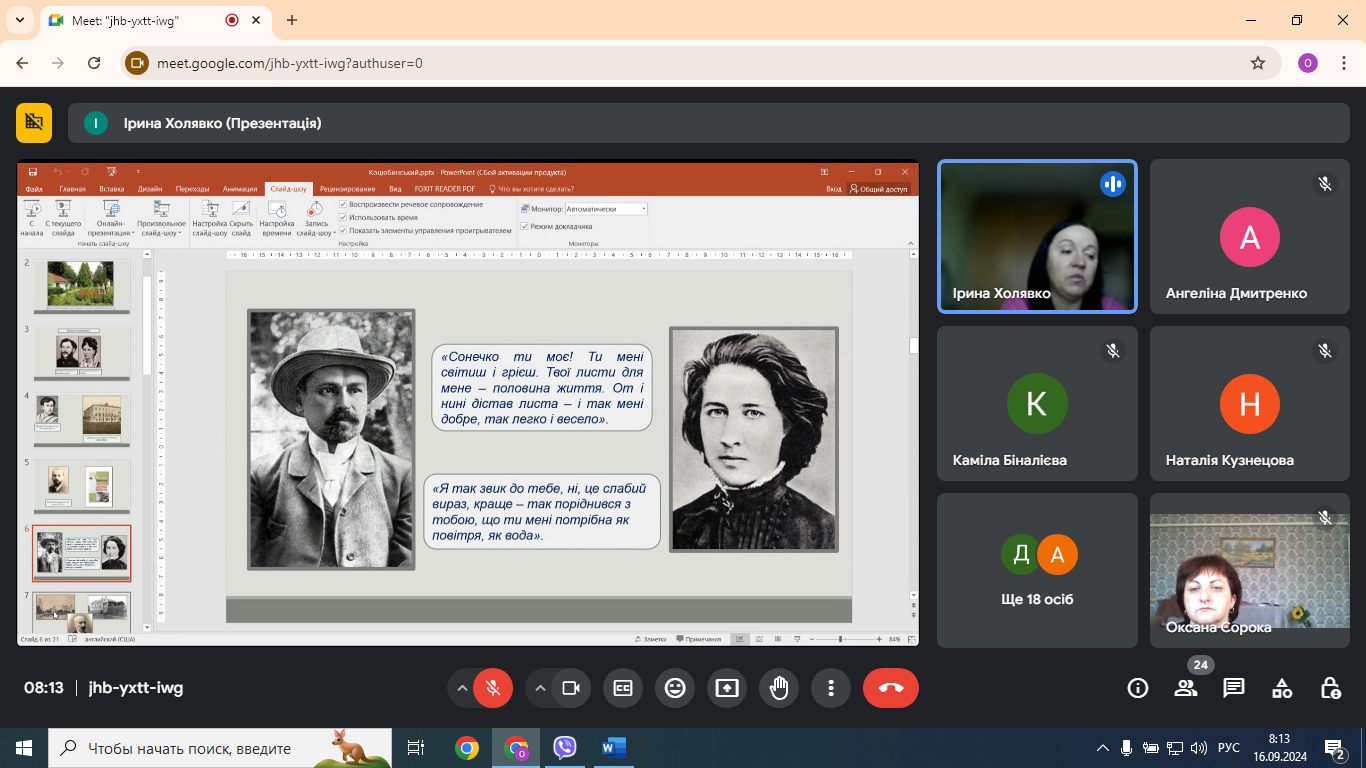The height and width of the screenshot is (768, 1366).
Task: Expand audio settings arrow beside microphone
Action: [462, 688]
